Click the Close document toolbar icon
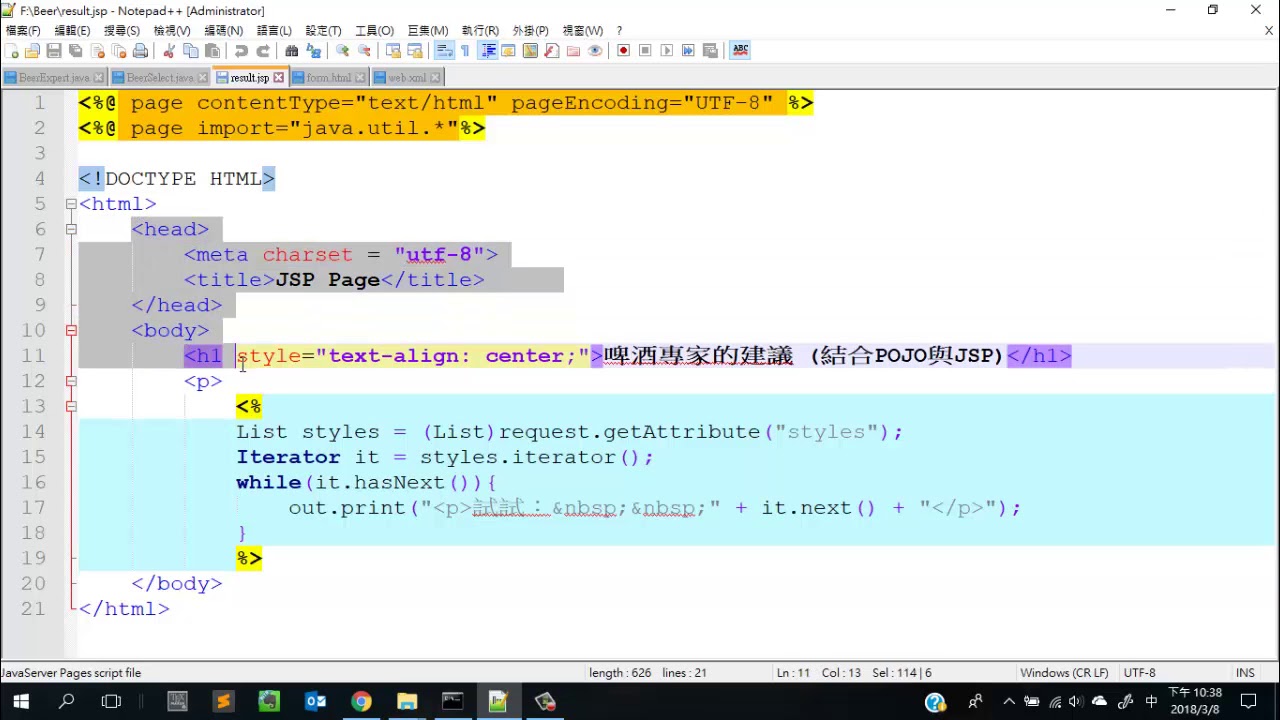The height and width of the screenshot is (720, 1280). coord(98,50)
